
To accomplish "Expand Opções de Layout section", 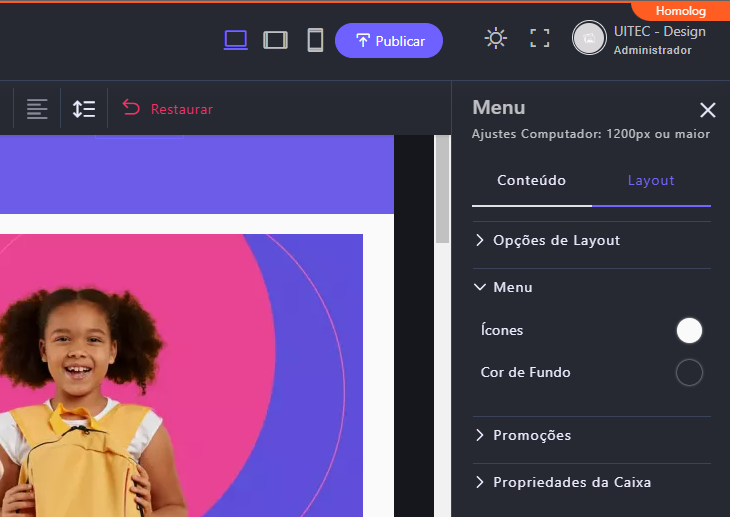I will click(556, 240).
